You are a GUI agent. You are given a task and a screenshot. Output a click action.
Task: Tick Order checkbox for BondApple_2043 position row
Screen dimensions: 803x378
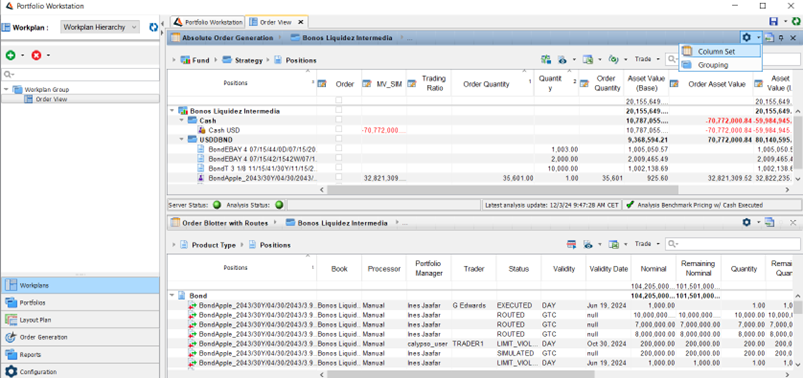point(339,177)
